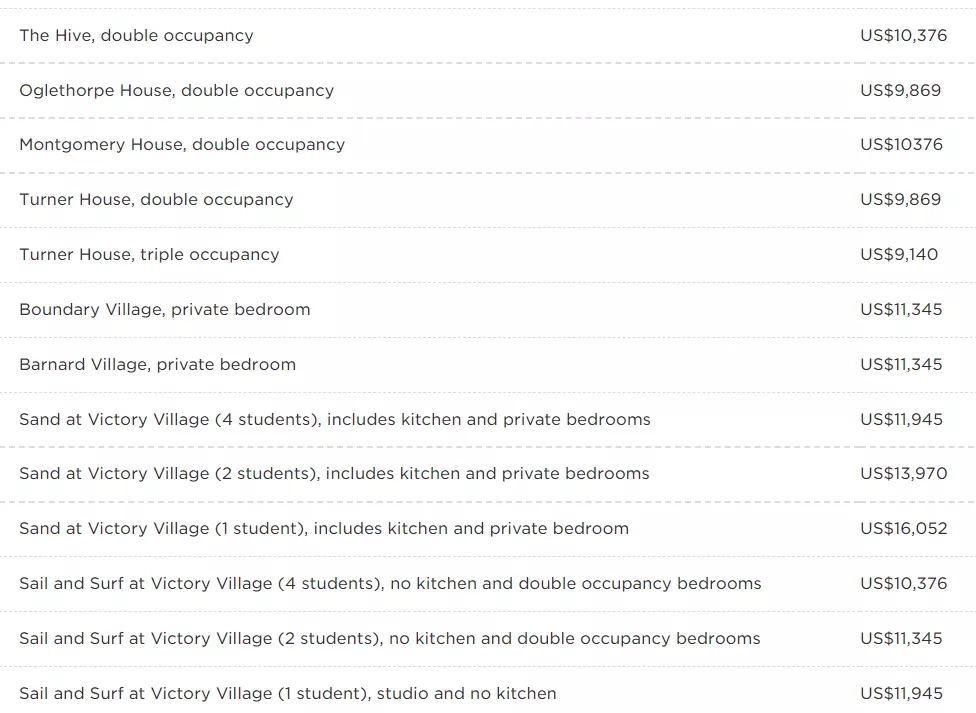
Task: Select Sail and Surf 4 students row
Action: (487, 583)
